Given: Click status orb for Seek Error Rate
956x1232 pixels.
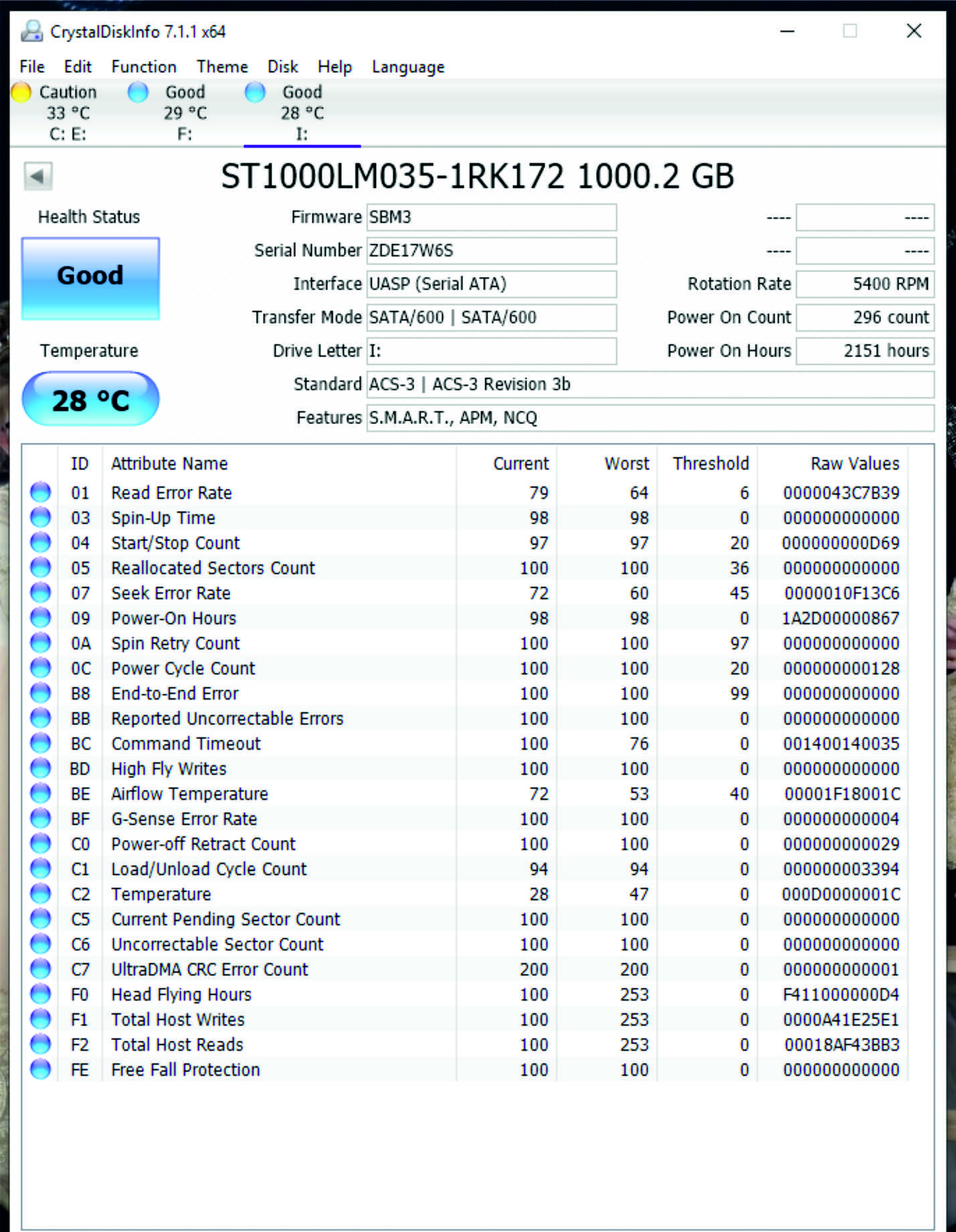Looking at the screenshot, I should point(41,593).
